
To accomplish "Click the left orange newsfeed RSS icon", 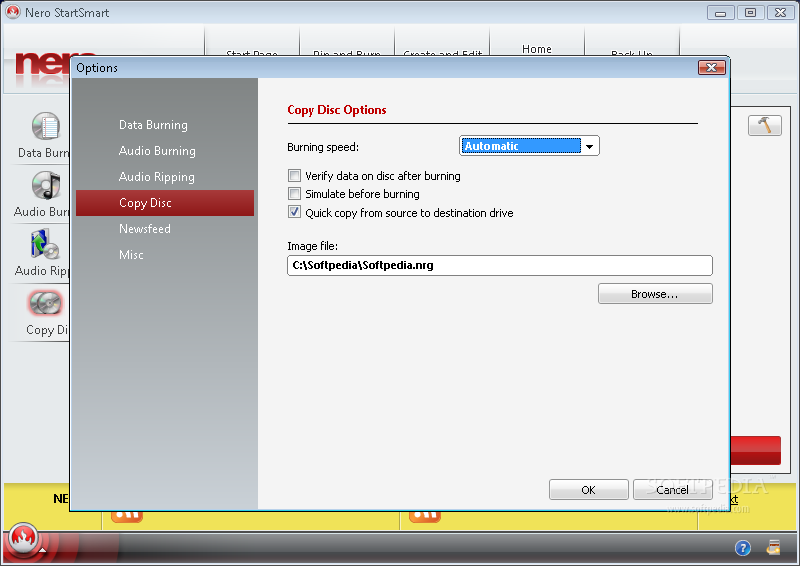I will coord(127,515).
